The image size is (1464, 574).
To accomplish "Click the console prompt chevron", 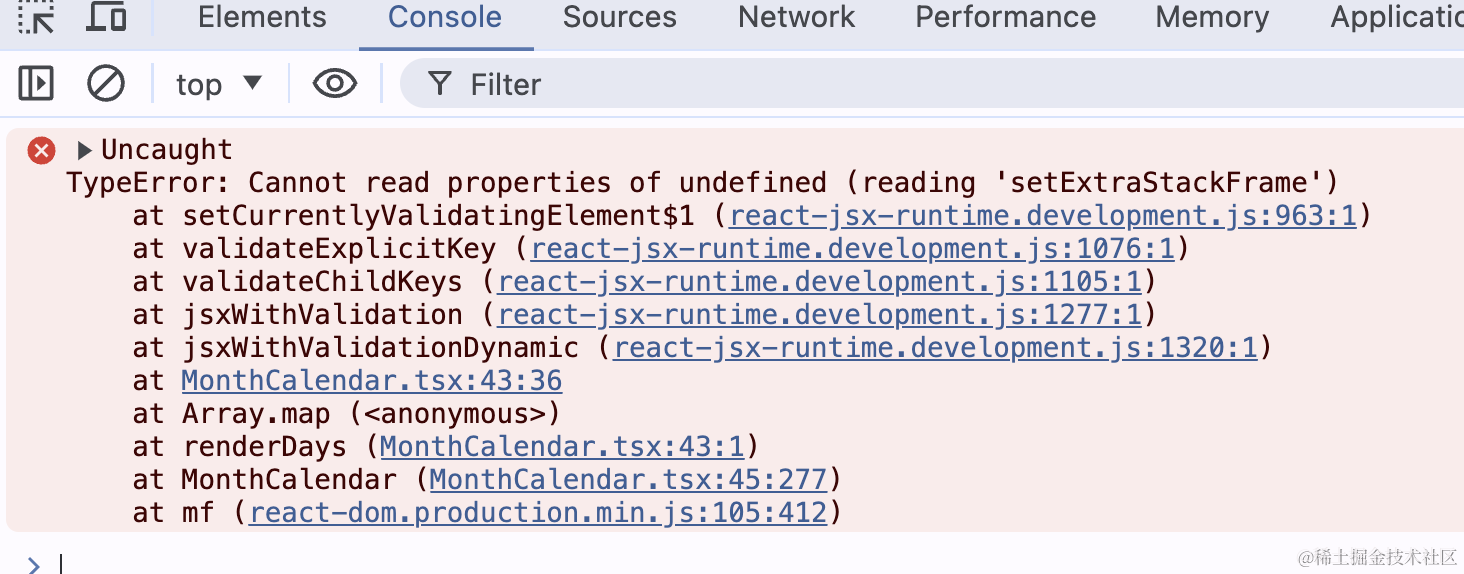I will tap(33, 565).
